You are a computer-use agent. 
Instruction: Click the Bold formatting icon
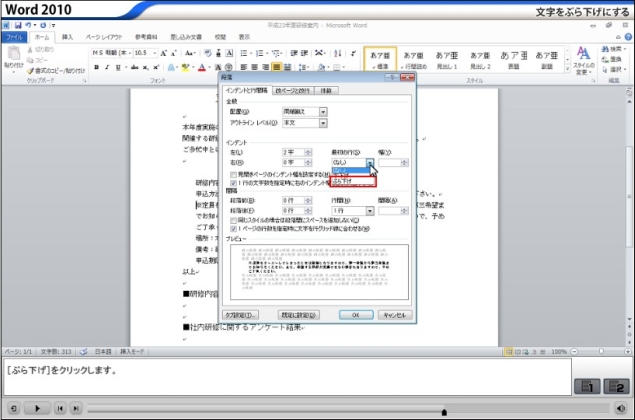coord(96,67)
